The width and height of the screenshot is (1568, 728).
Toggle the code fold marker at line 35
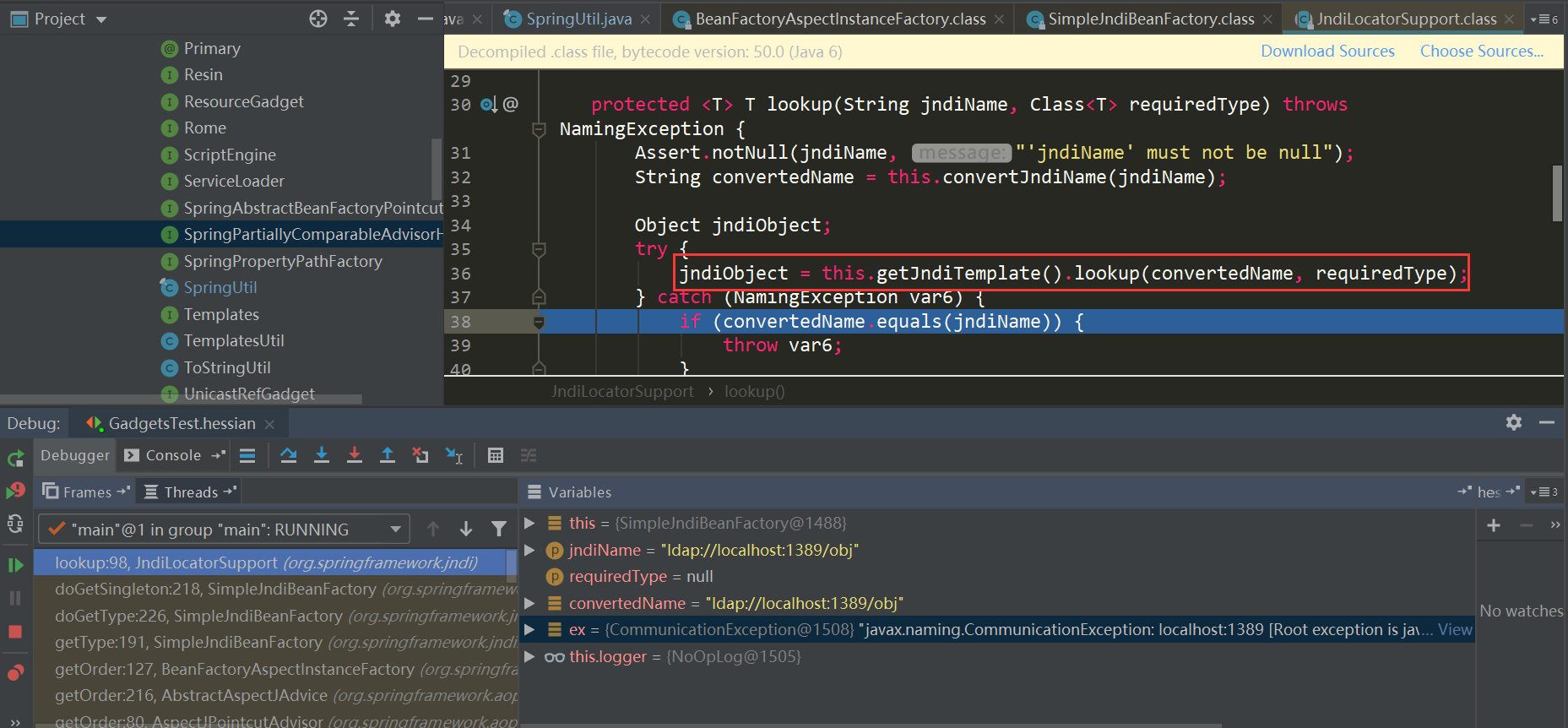[x=539, y=249]
